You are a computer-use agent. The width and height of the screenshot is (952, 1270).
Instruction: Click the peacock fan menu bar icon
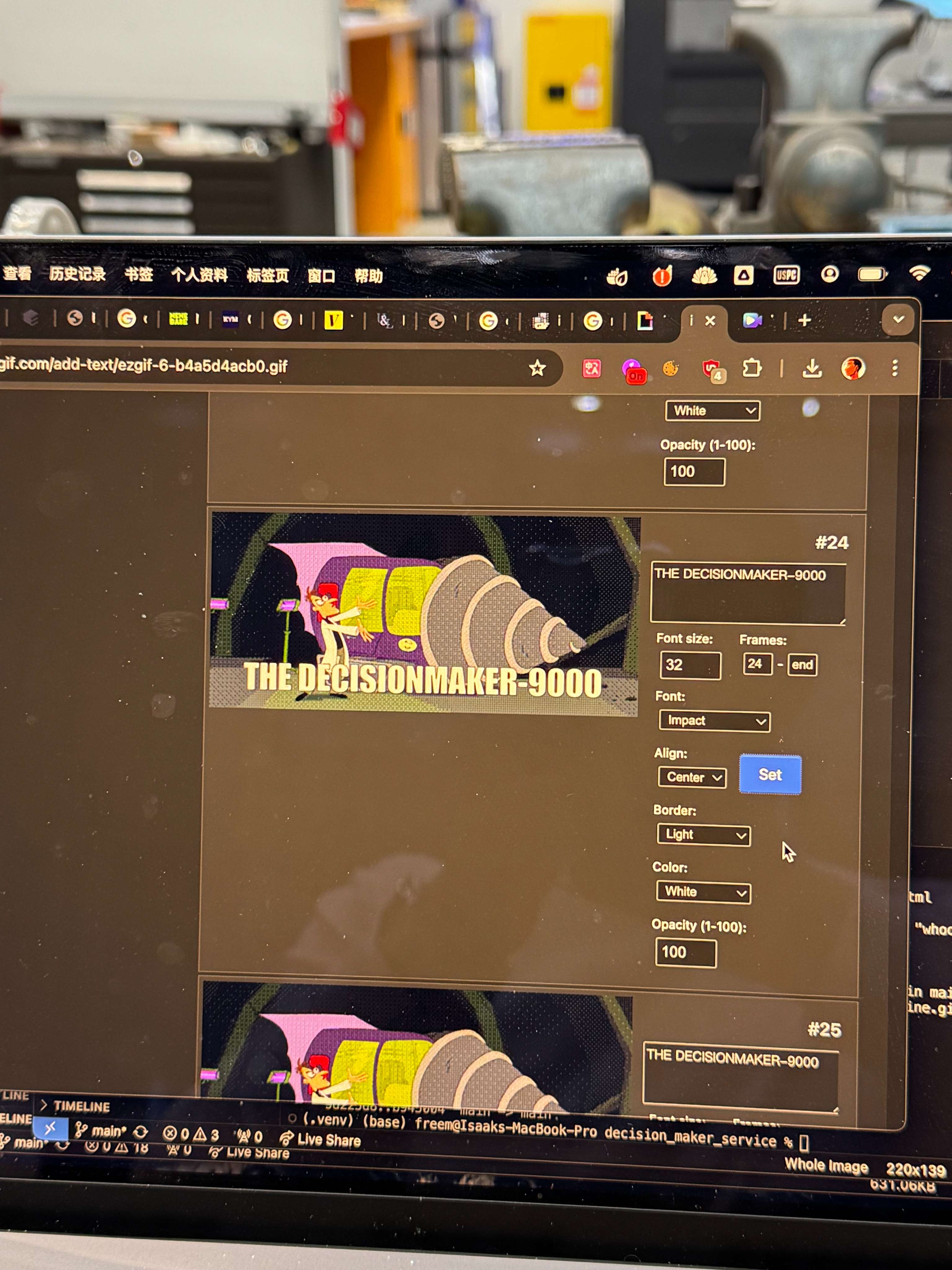coord(704,276)
